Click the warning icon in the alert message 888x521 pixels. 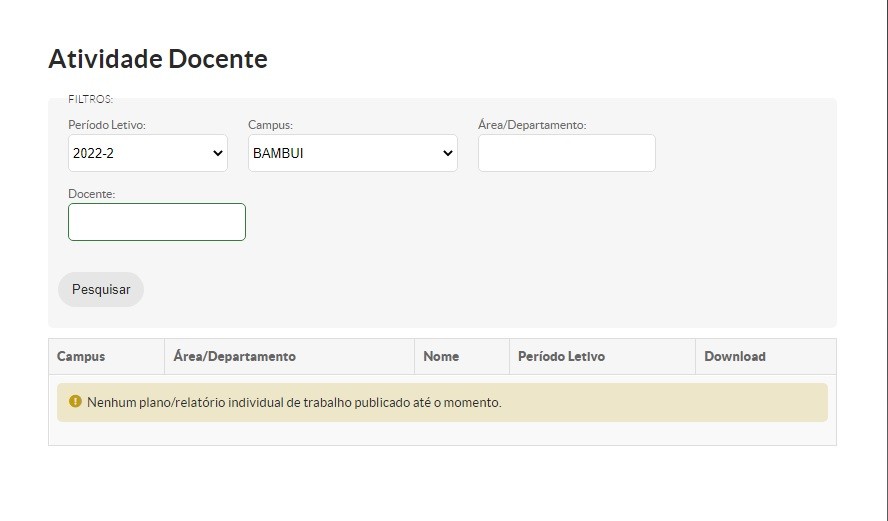tap(75, 402)
